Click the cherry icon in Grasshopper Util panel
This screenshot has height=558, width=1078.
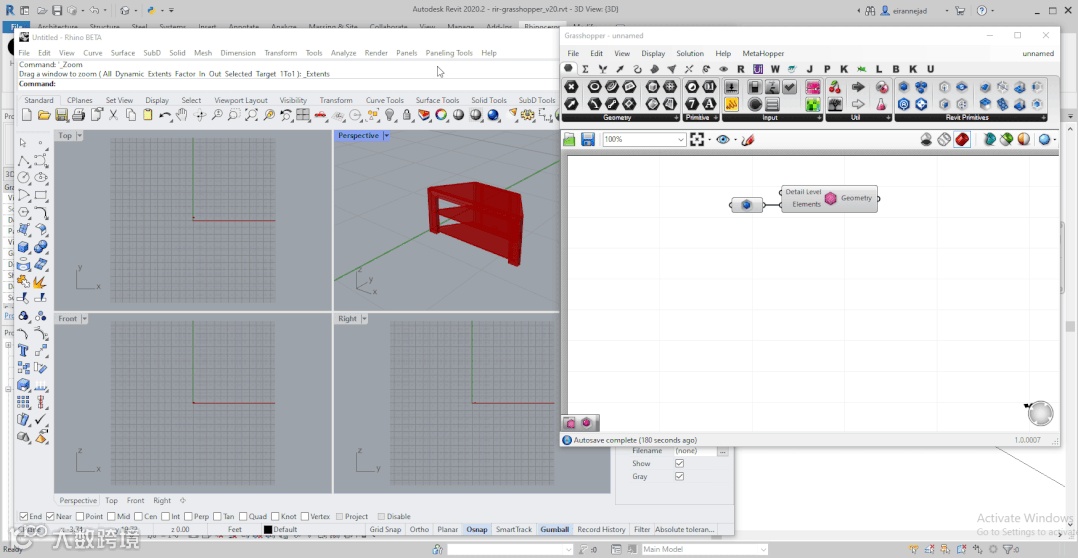point(835,87)
